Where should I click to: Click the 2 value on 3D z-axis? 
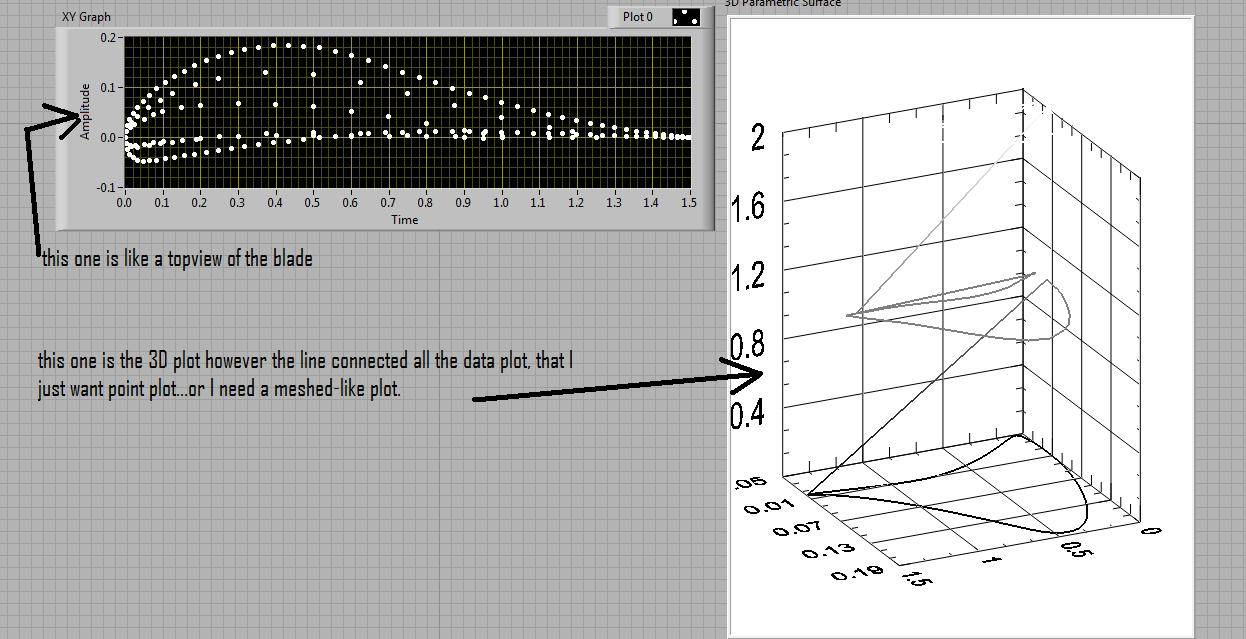tap(757, 138)
